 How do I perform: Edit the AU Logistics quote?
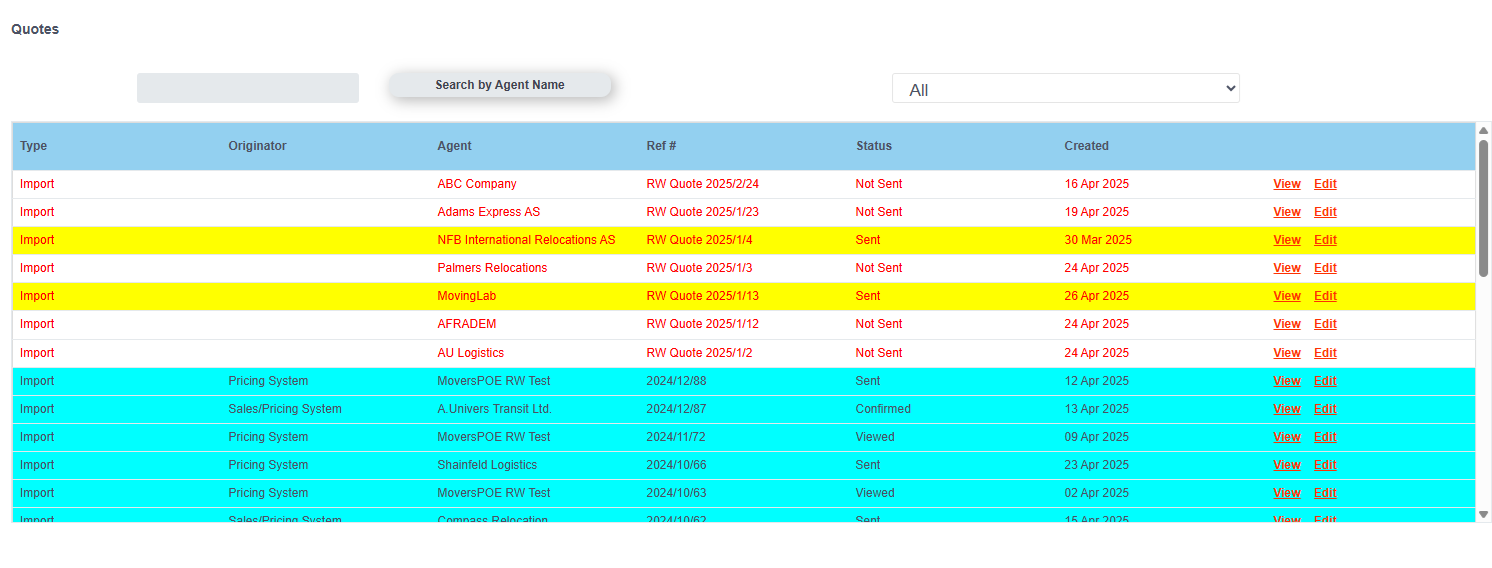1325,353
